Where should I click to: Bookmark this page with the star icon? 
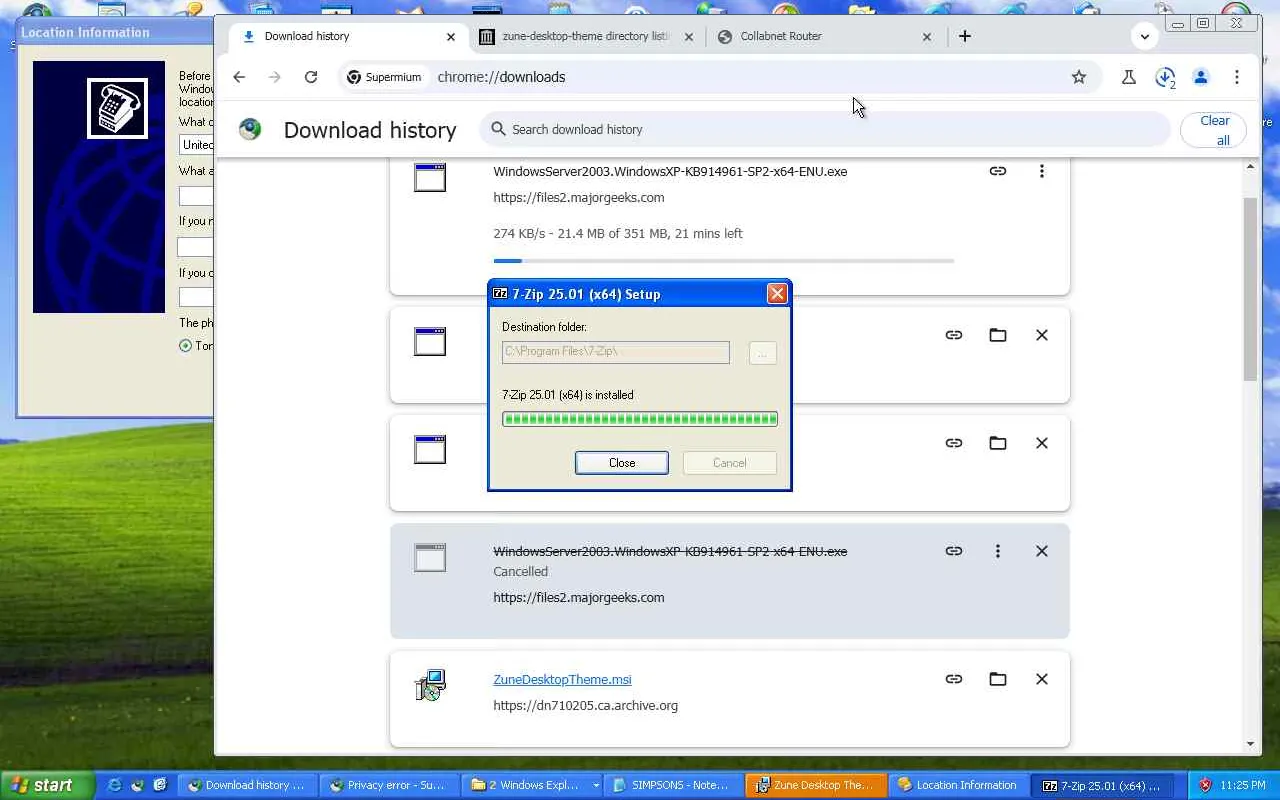tap(1079, 77)
